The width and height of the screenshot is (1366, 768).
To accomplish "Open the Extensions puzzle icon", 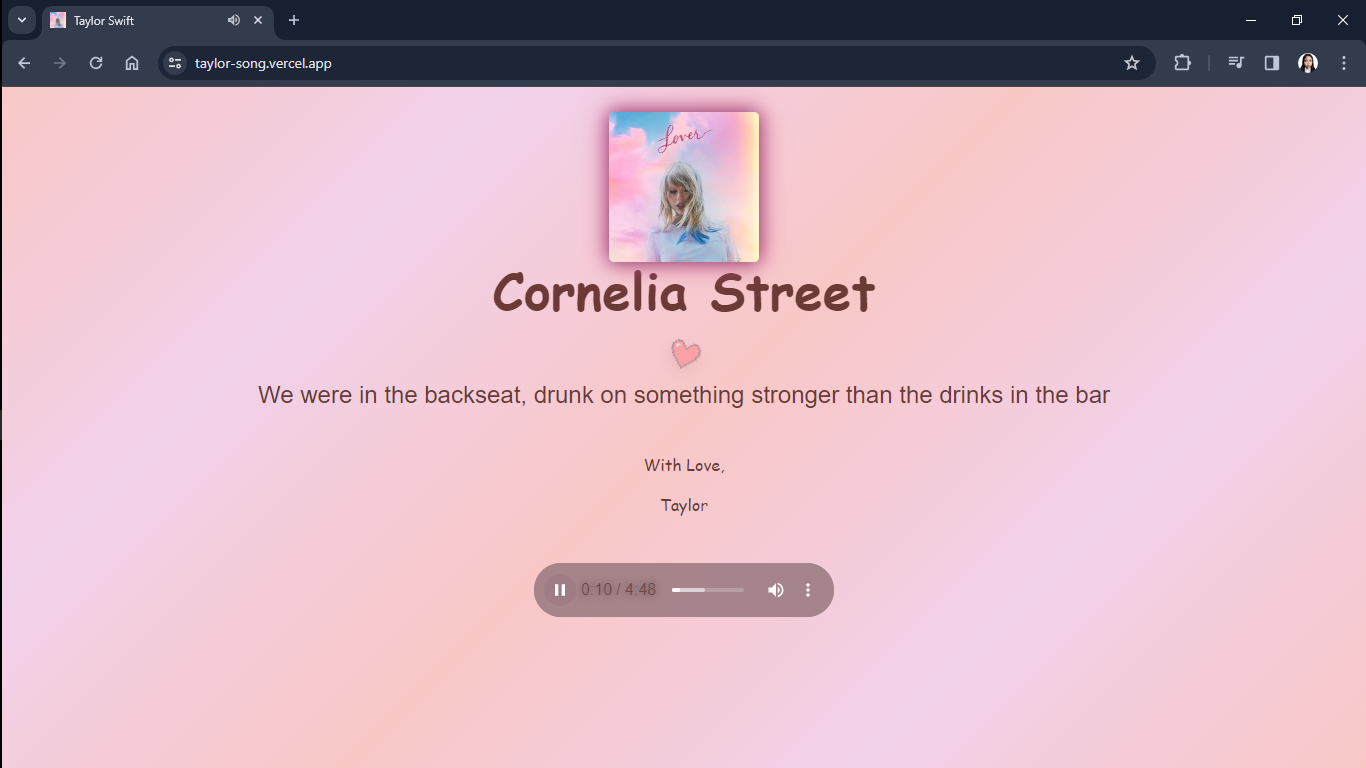I will (x=1182, y=63).
